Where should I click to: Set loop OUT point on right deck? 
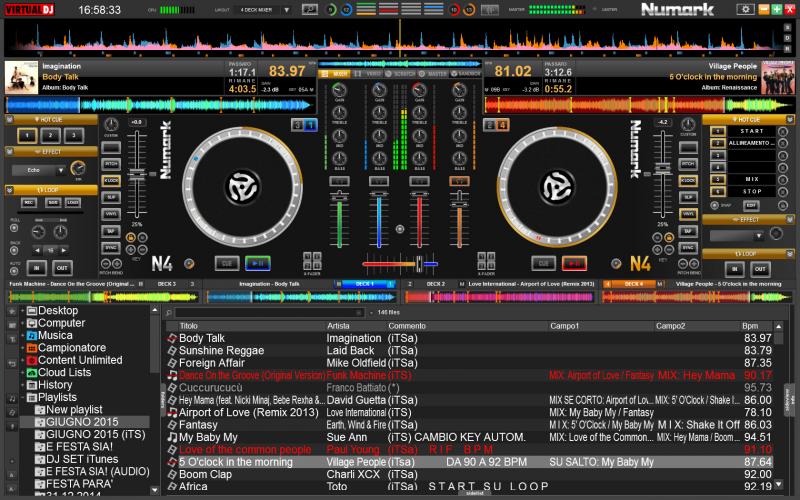tap(760, 269)
